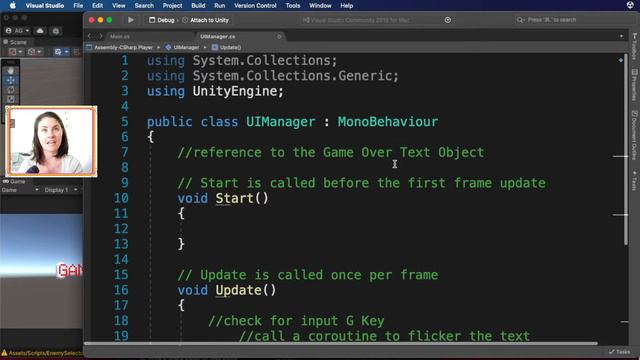Open the Tools menu
This screenshot has width=640, height=360.
click(x=293, y=6)
